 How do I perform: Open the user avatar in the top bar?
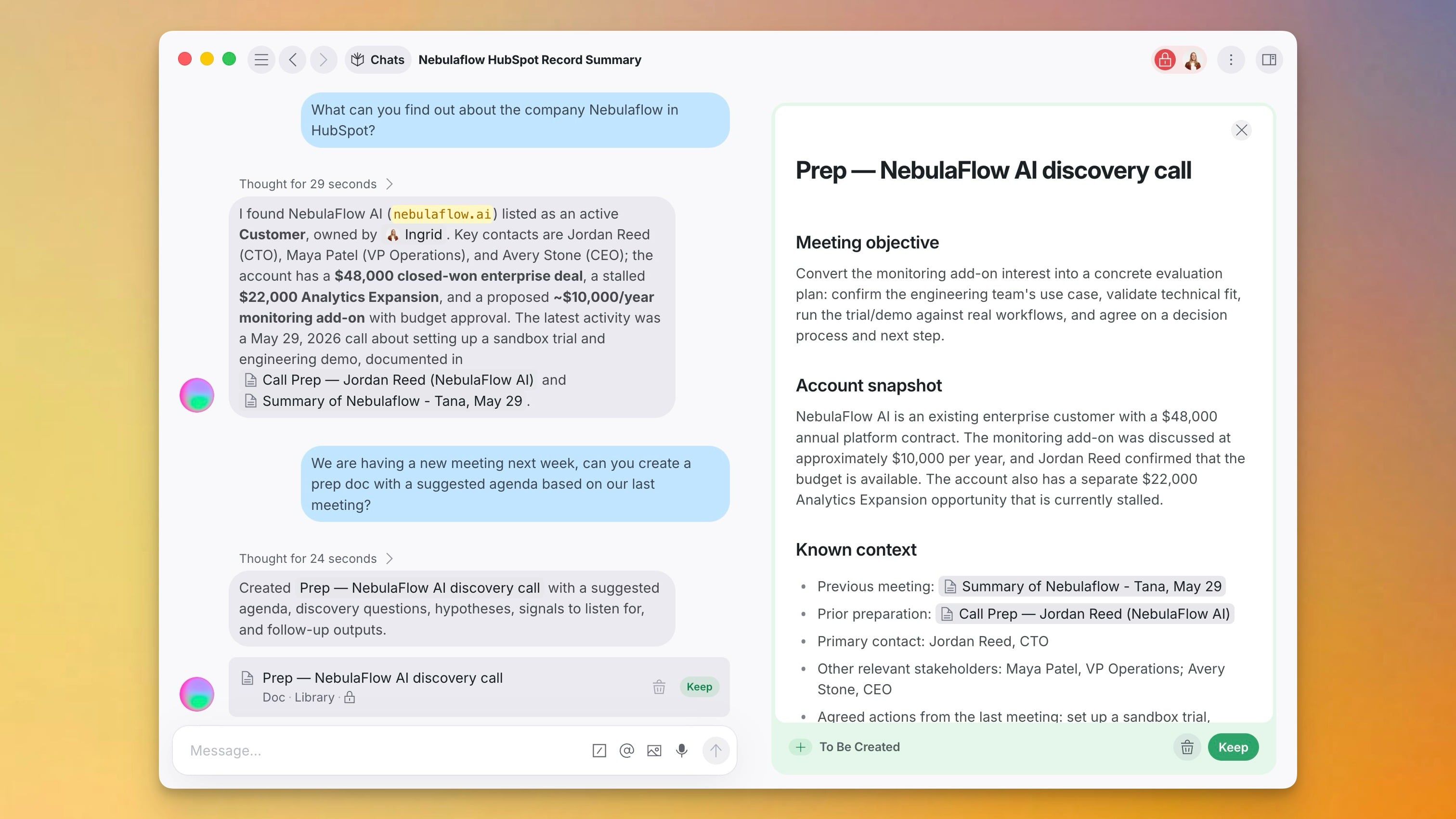[1193, 59]
